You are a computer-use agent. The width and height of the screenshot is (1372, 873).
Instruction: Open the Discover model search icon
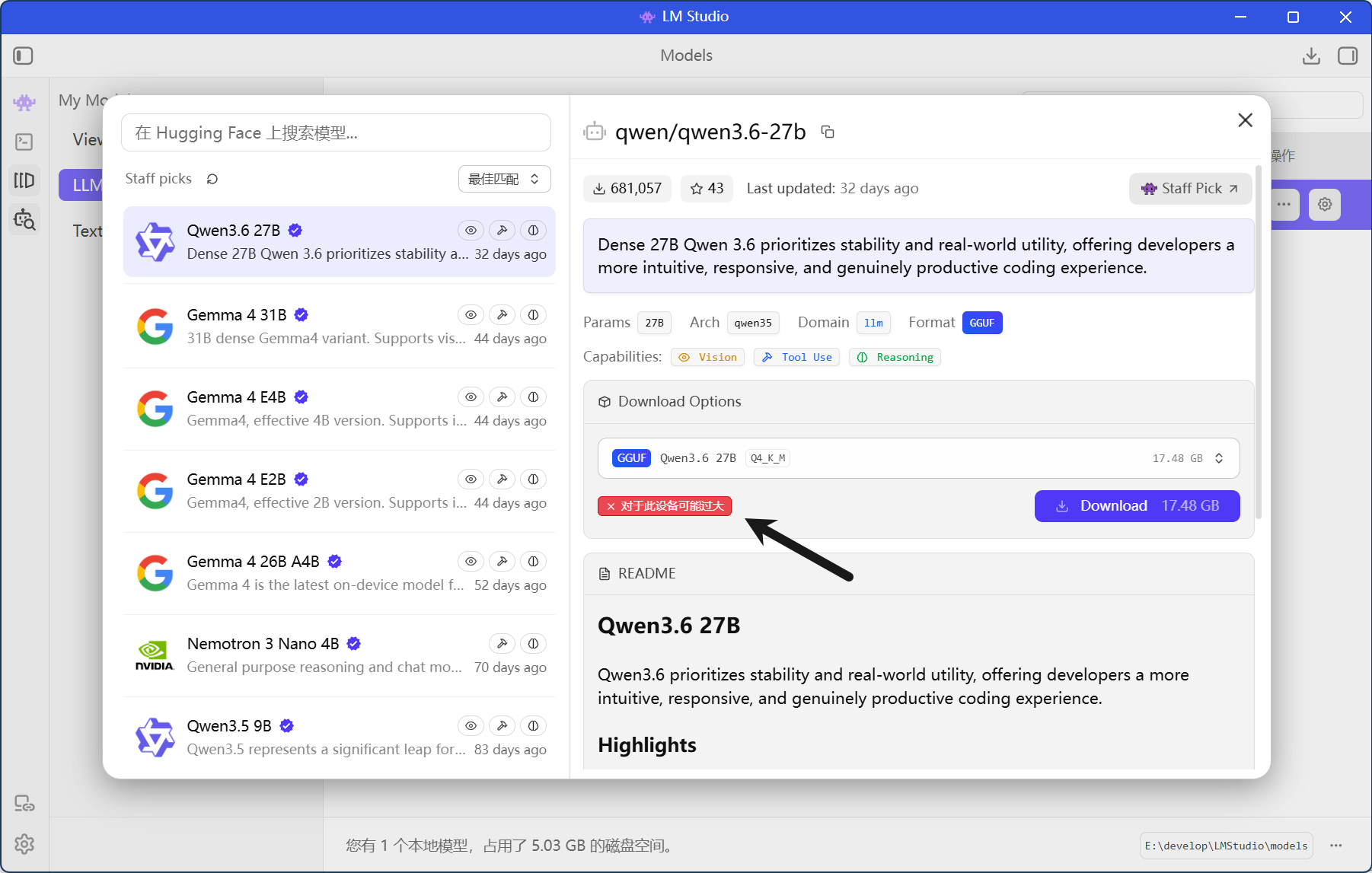(x=24, y=220)
